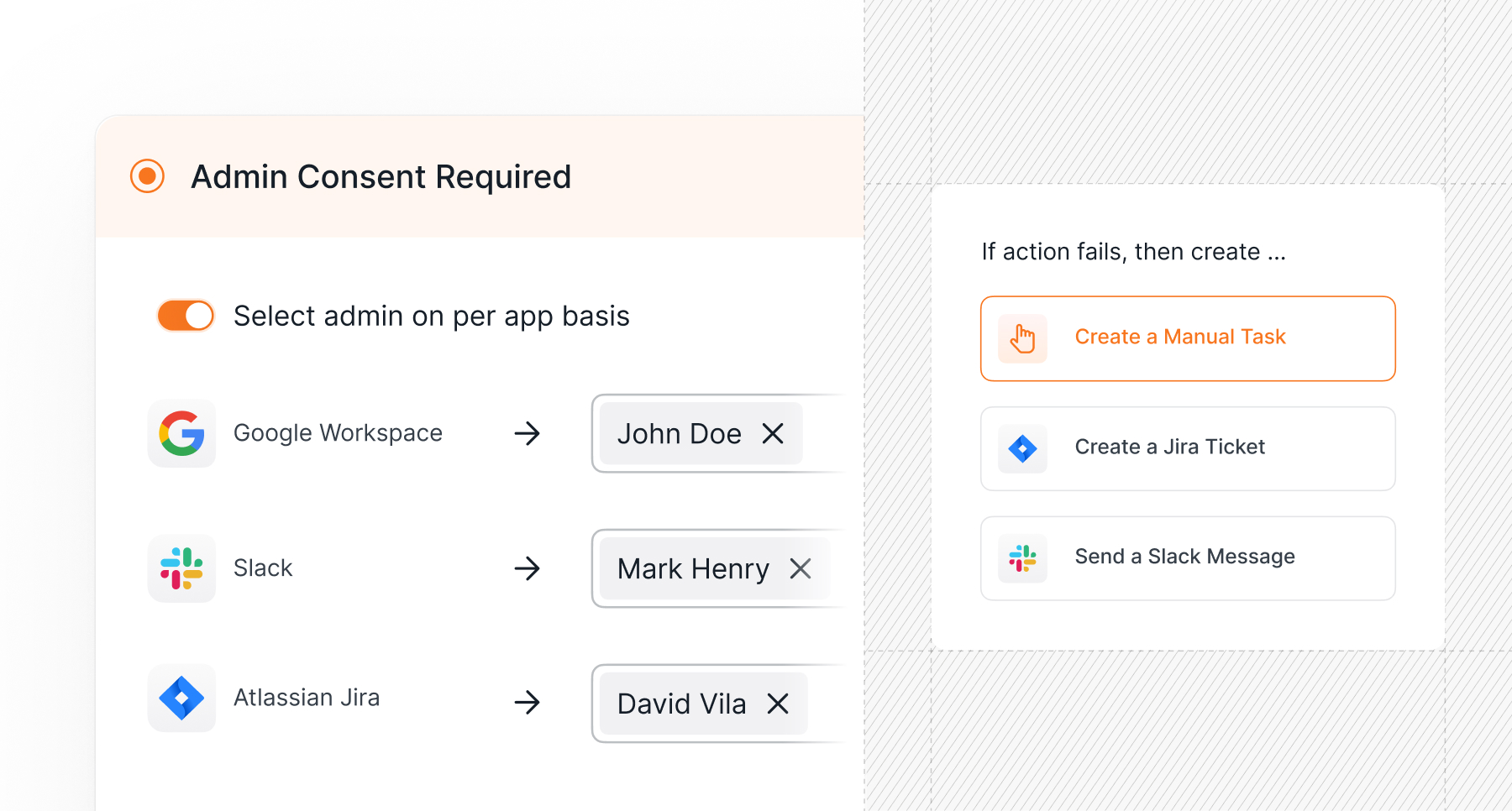Click the hand pointer icon for Manual Task
Viewport: 1512px width, 811px height.
[1022, 338]
